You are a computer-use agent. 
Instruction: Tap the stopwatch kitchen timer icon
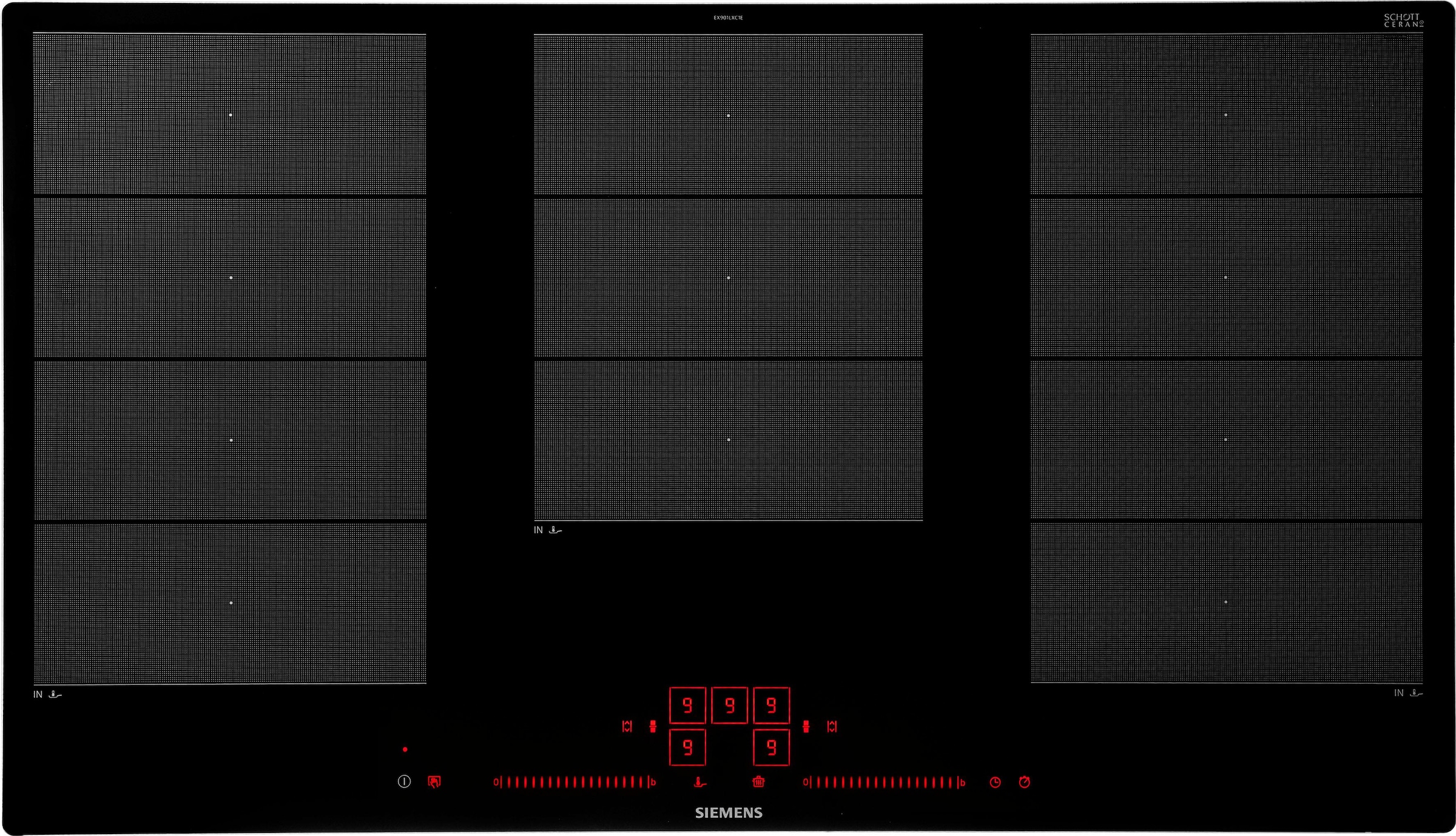pos(1025,782)
